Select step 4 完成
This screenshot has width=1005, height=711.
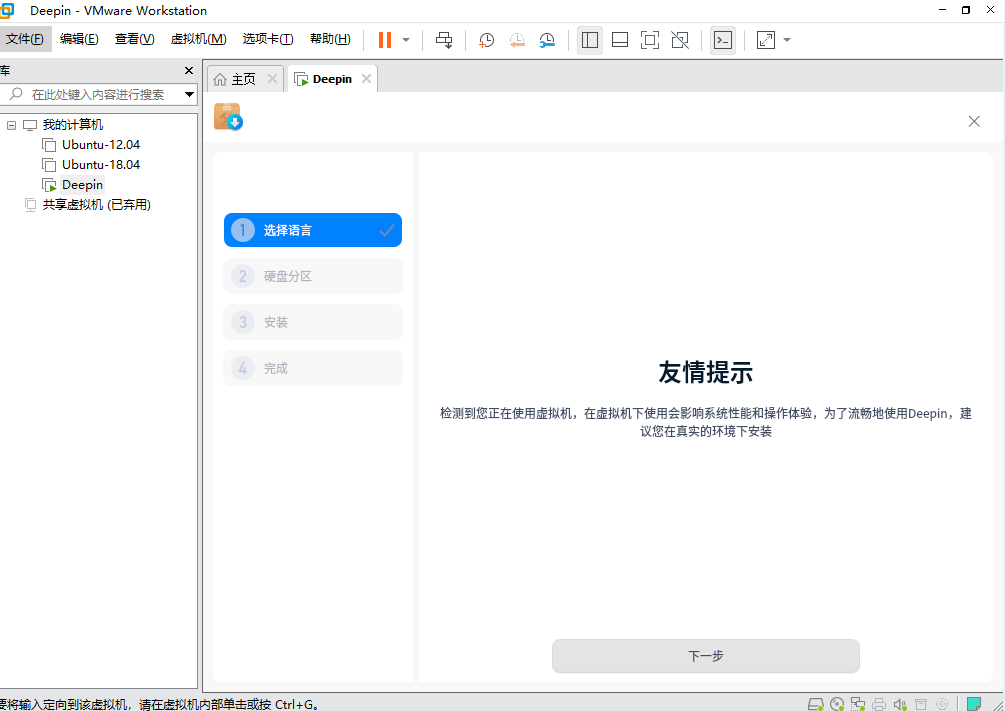(x=313, y=368)
